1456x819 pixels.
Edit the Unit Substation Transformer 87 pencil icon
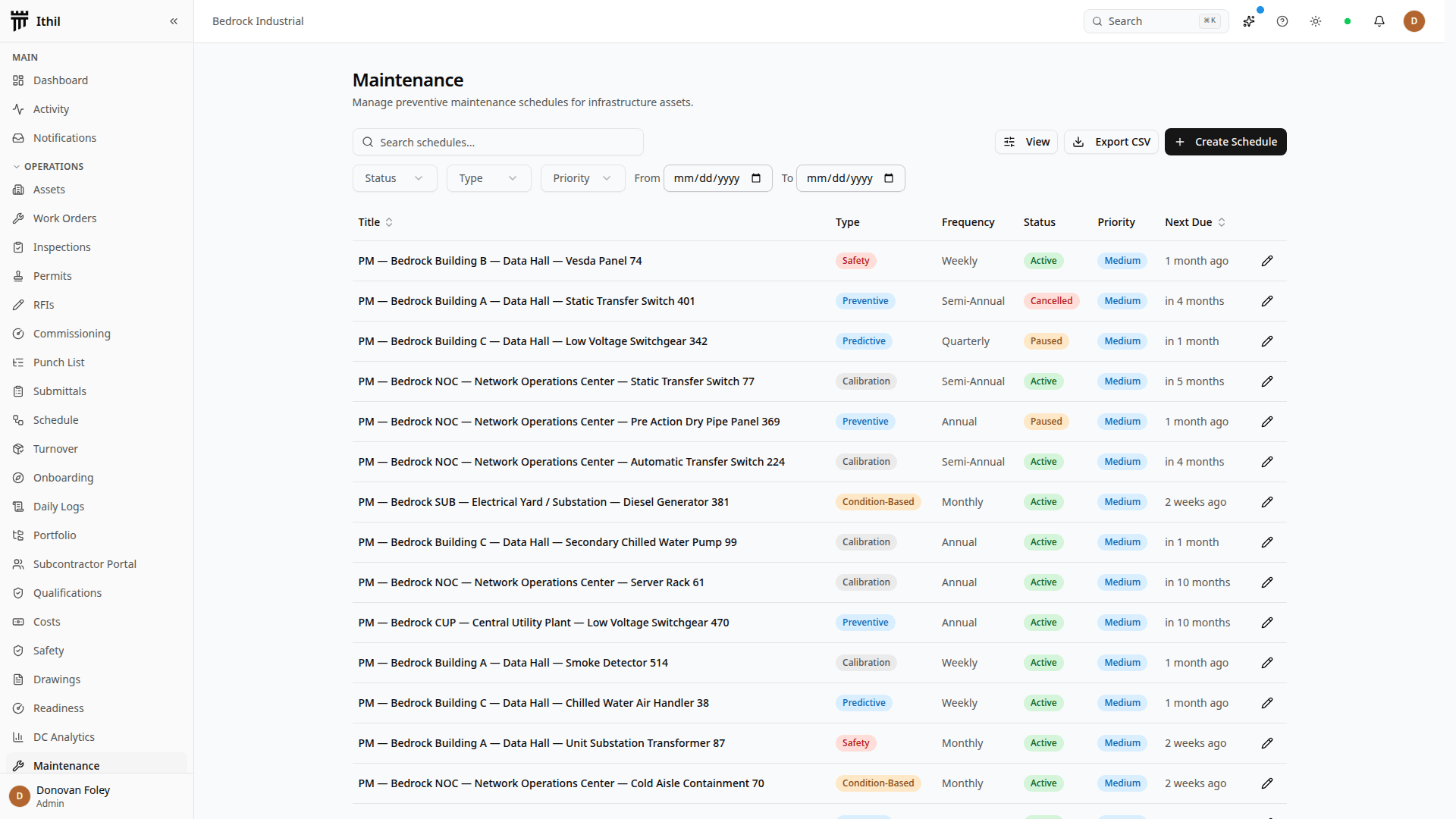click(1267, 743)
